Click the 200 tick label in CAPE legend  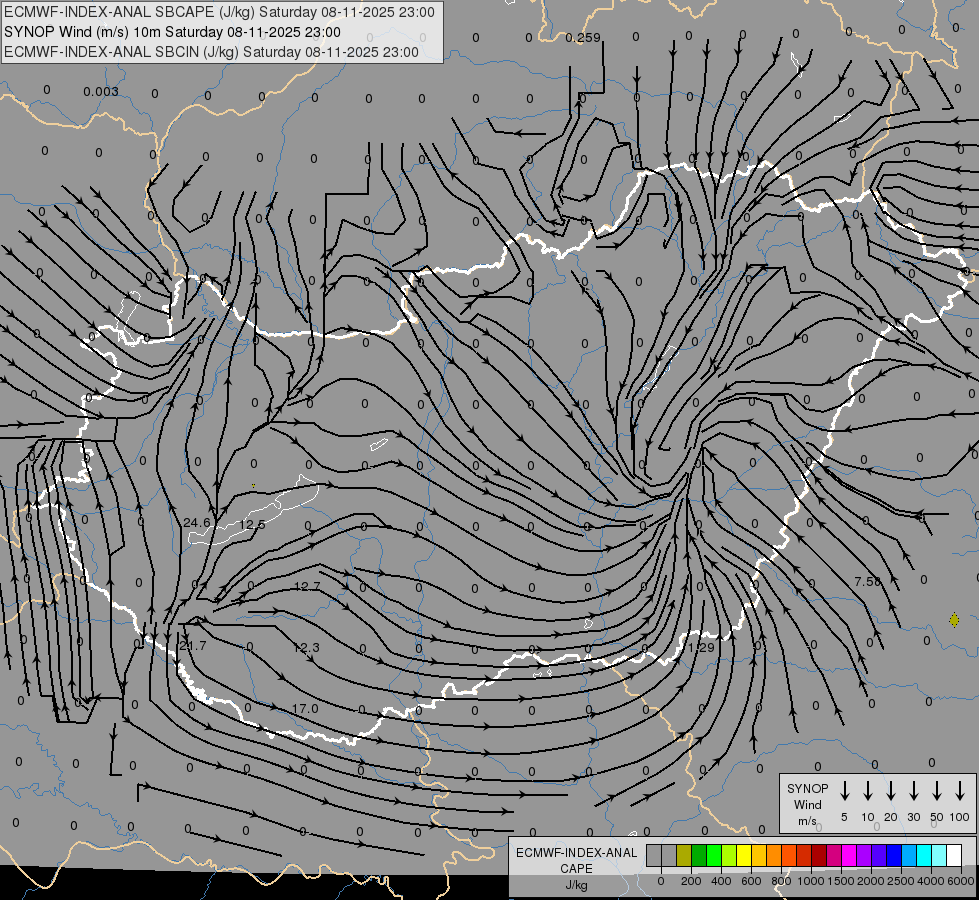[x=691, y=881]
